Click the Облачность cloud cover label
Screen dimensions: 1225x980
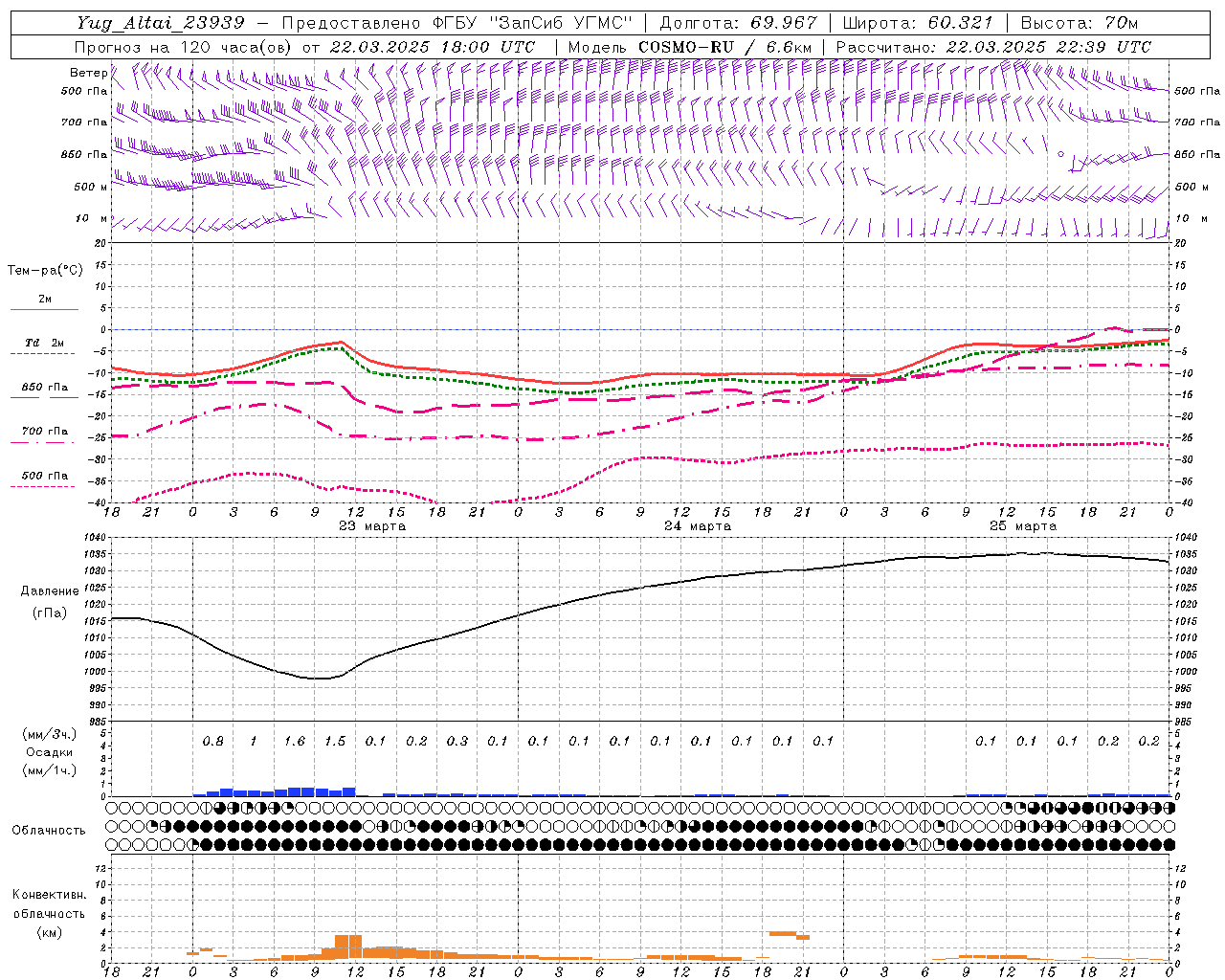pyautogui.click(x=49, y=831)
